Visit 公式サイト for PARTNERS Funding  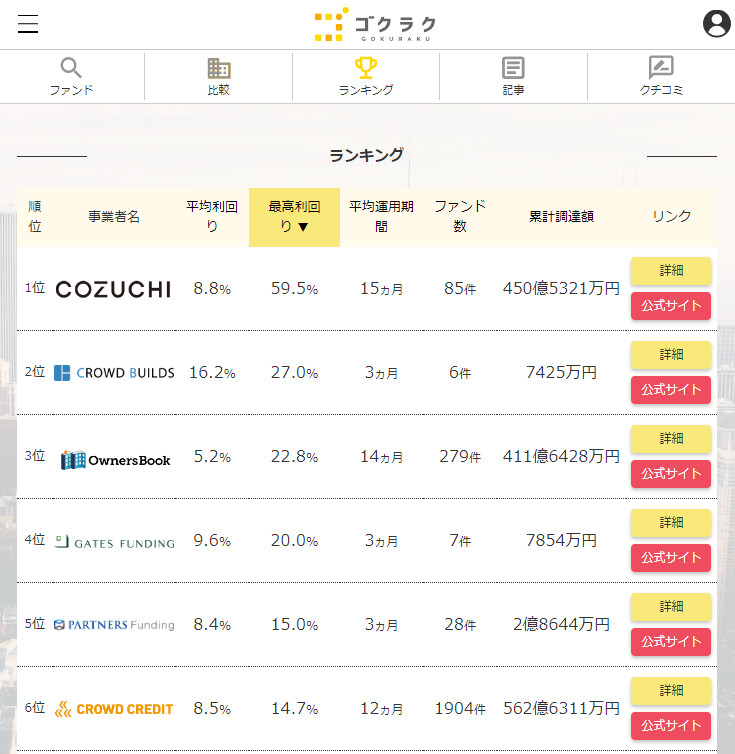tap(671, 642)
